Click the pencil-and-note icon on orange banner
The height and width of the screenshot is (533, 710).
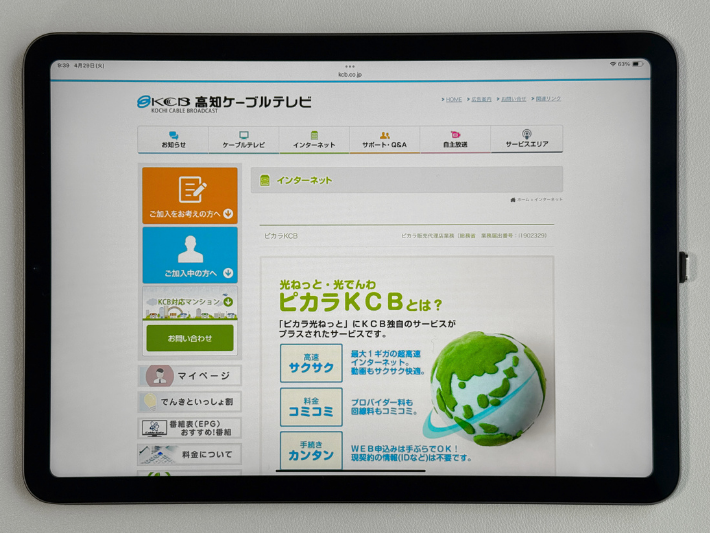[192, 189]
